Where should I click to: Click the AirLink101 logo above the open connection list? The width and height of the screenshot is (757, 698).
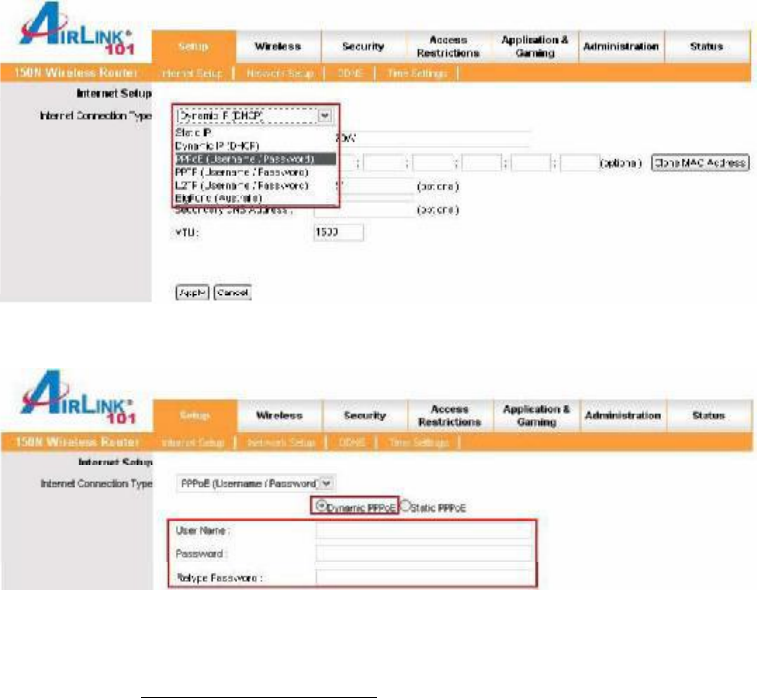77,29
